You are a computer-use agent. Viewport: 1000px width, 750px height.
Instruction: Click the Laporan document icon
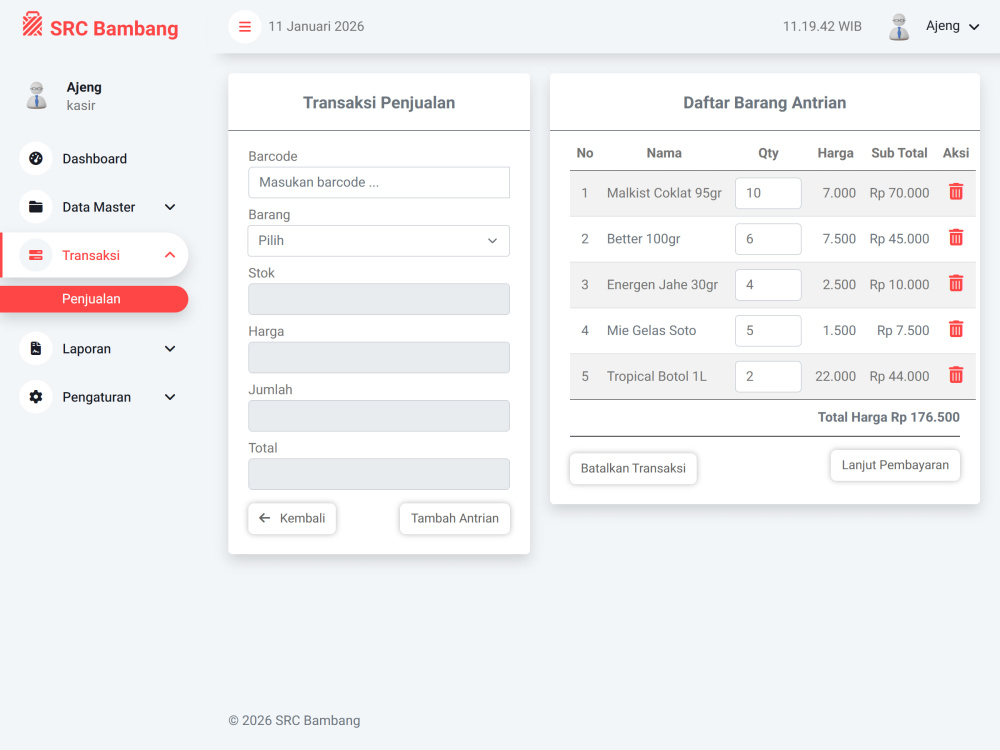[x=36, y=348]
